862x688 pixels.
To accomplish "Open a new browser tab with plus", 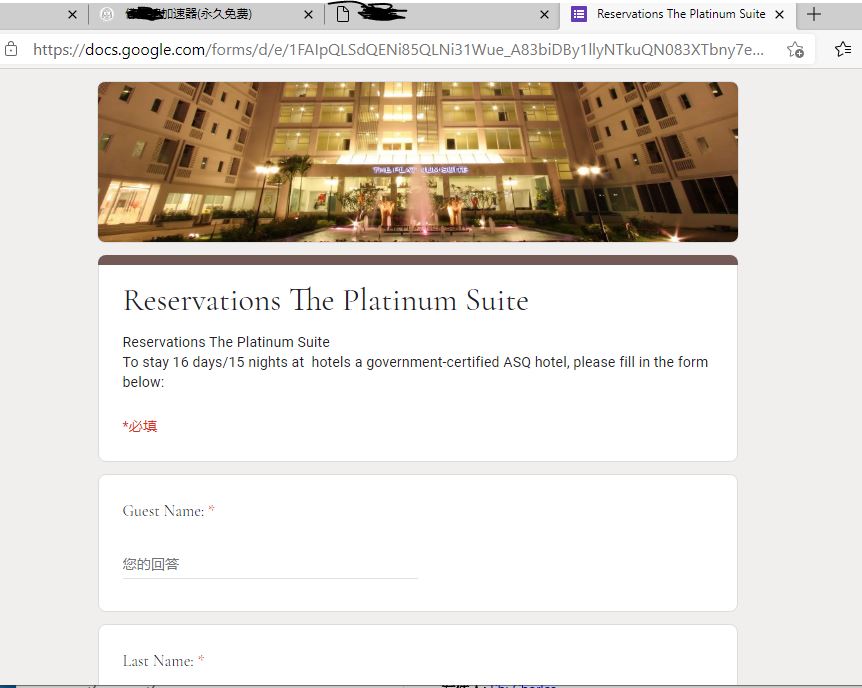I will (814, 14).
